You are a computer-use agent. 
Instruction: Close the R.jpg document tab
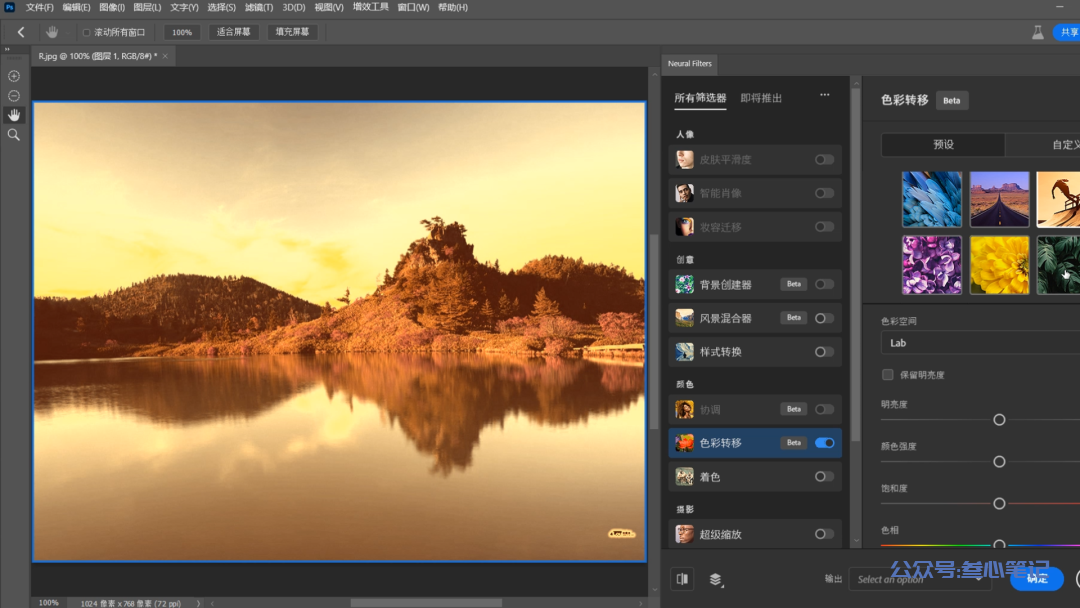(x=165, y=56)
